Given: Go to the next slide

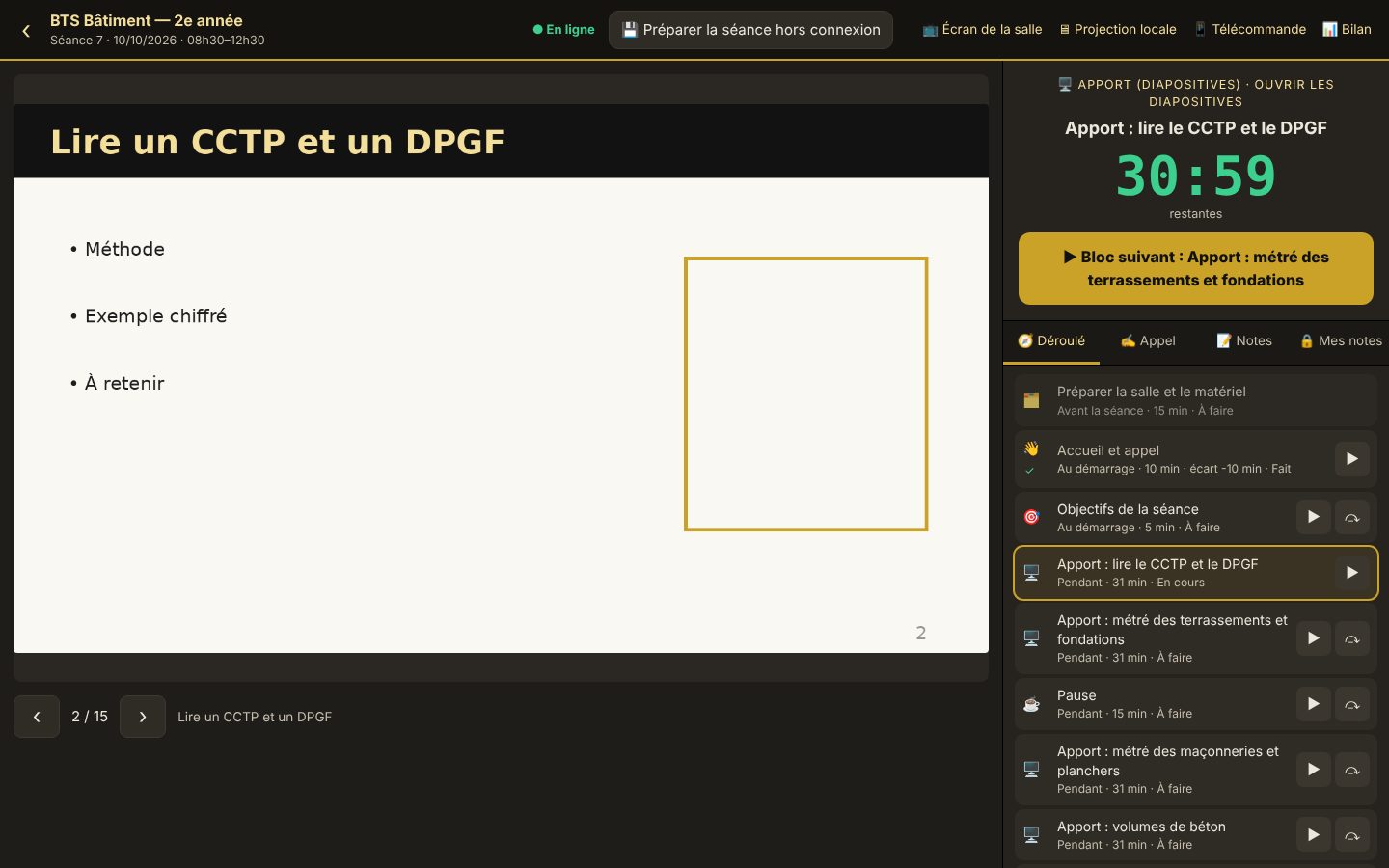Looking at the screenshot, I should click(x=143, y=717).
